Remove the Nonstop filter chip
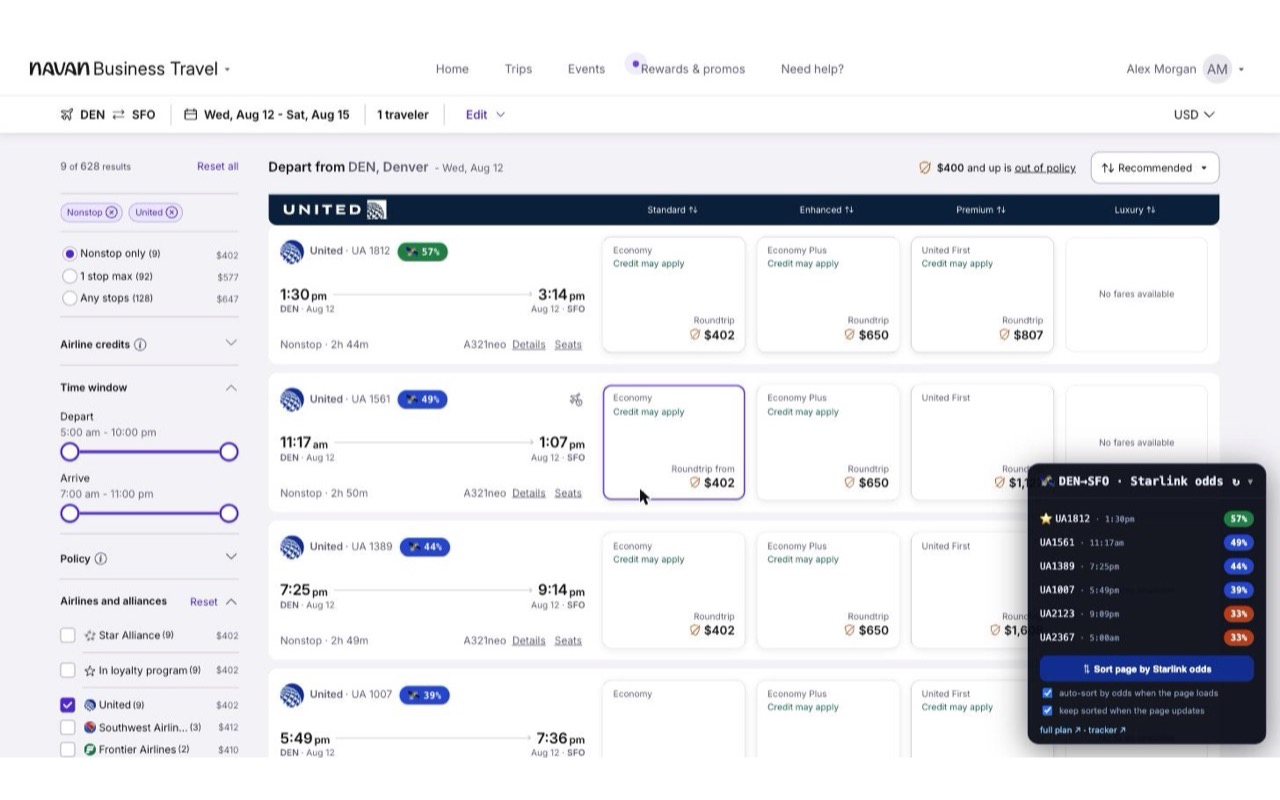The image size is (1280, 800). pyautogui.click(x=111, y=212)
